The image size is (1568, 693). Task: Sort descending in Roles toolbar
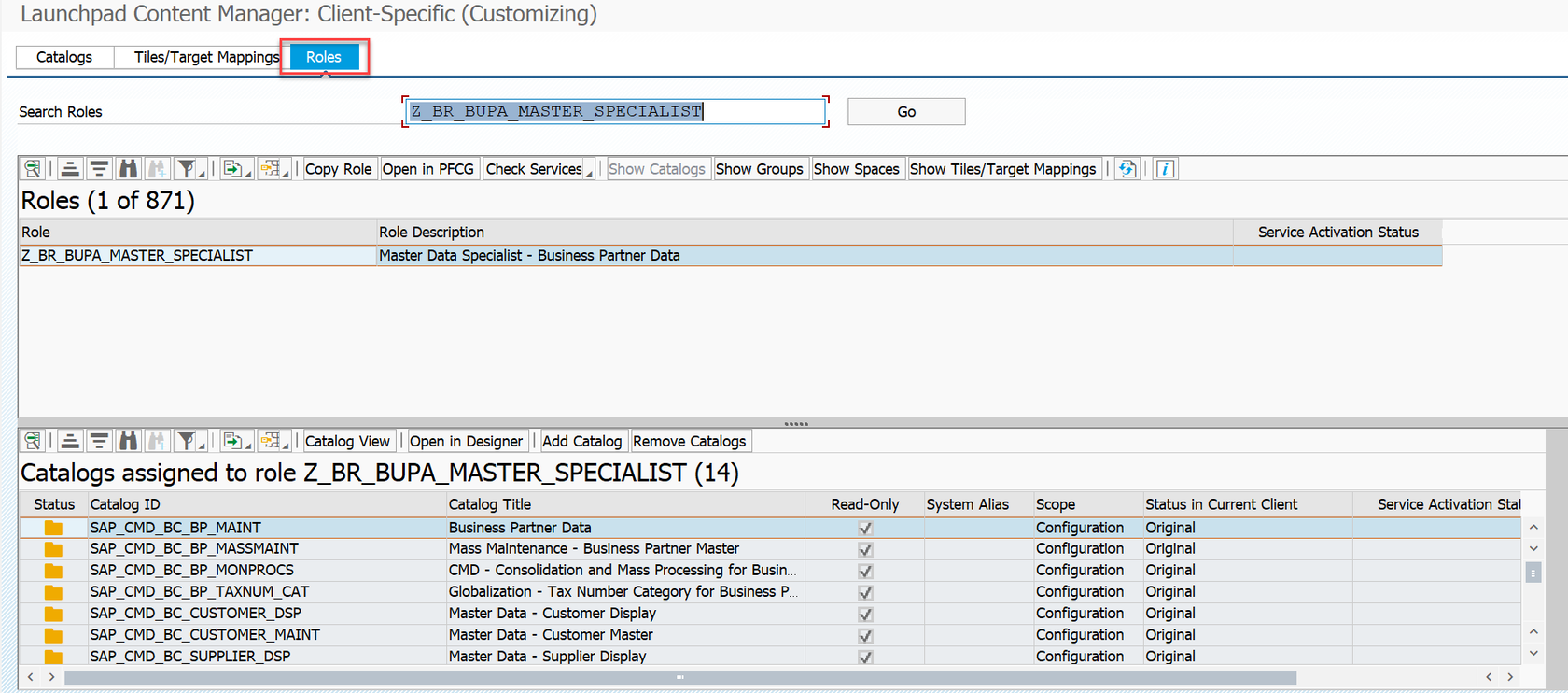pos(99,169)
